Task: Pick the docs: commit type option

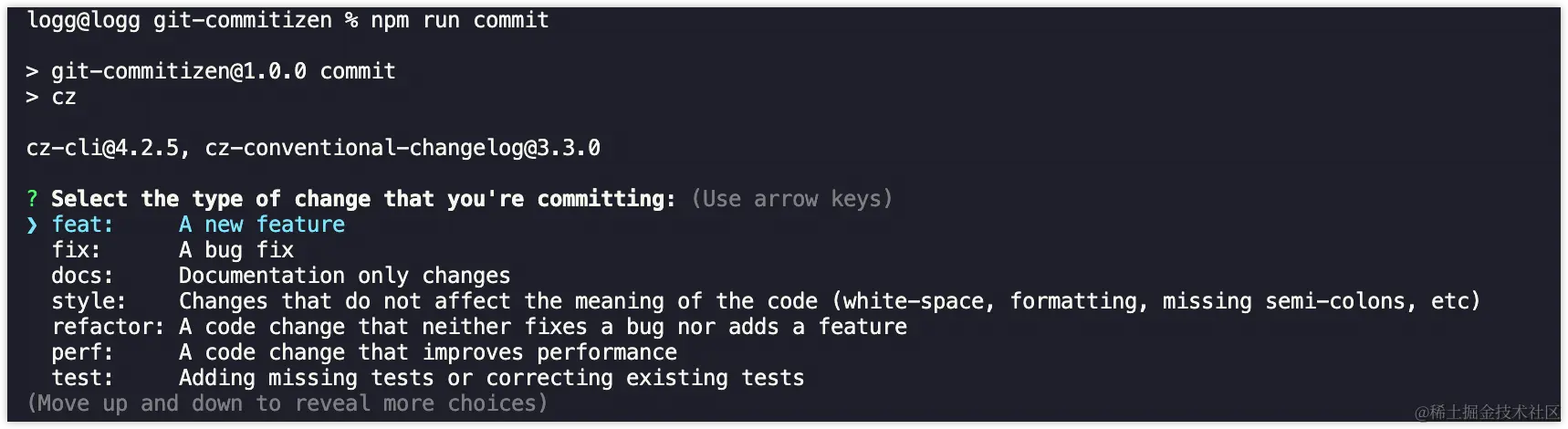Action: [82, 276]
